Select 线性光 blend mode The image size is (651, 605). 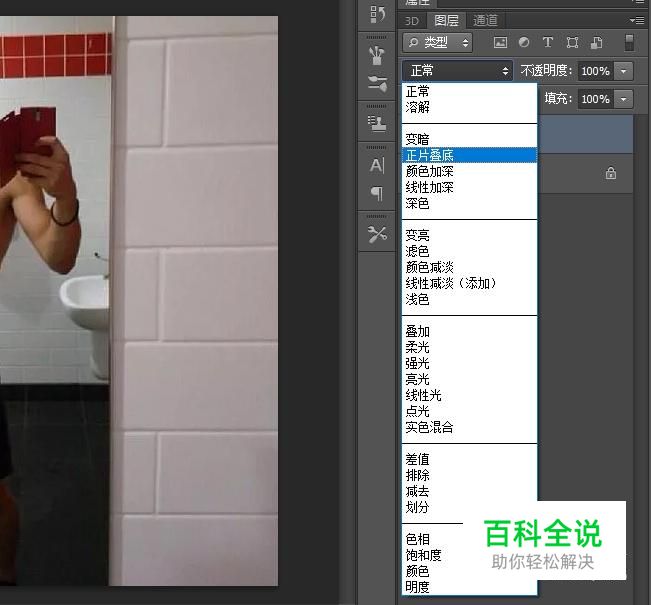point(470,395)
